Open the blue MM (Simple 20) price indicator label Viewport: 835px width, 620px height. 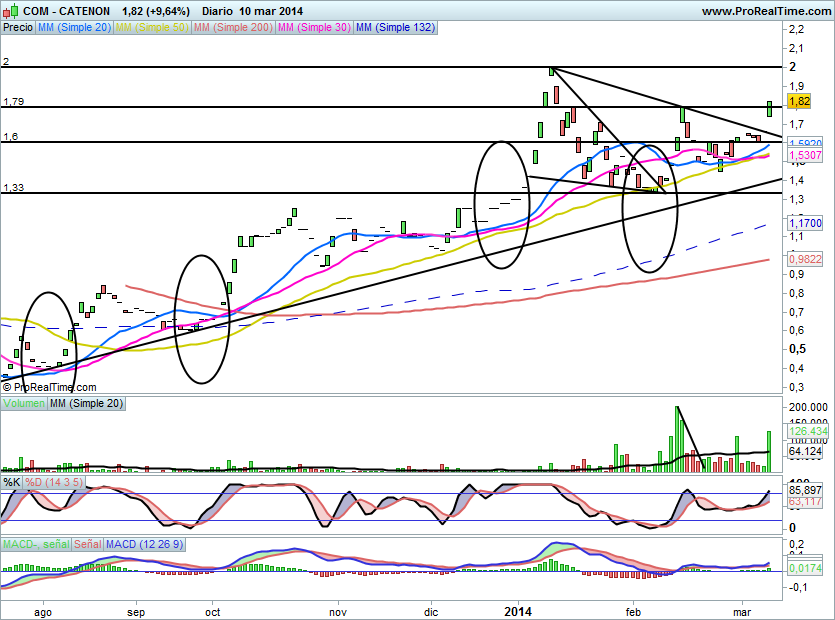(x=74, y=28)
